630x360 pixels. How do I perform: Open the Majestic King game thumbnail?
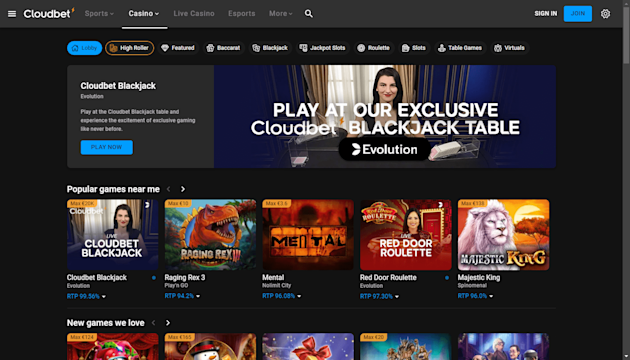[x=503, y=235]
